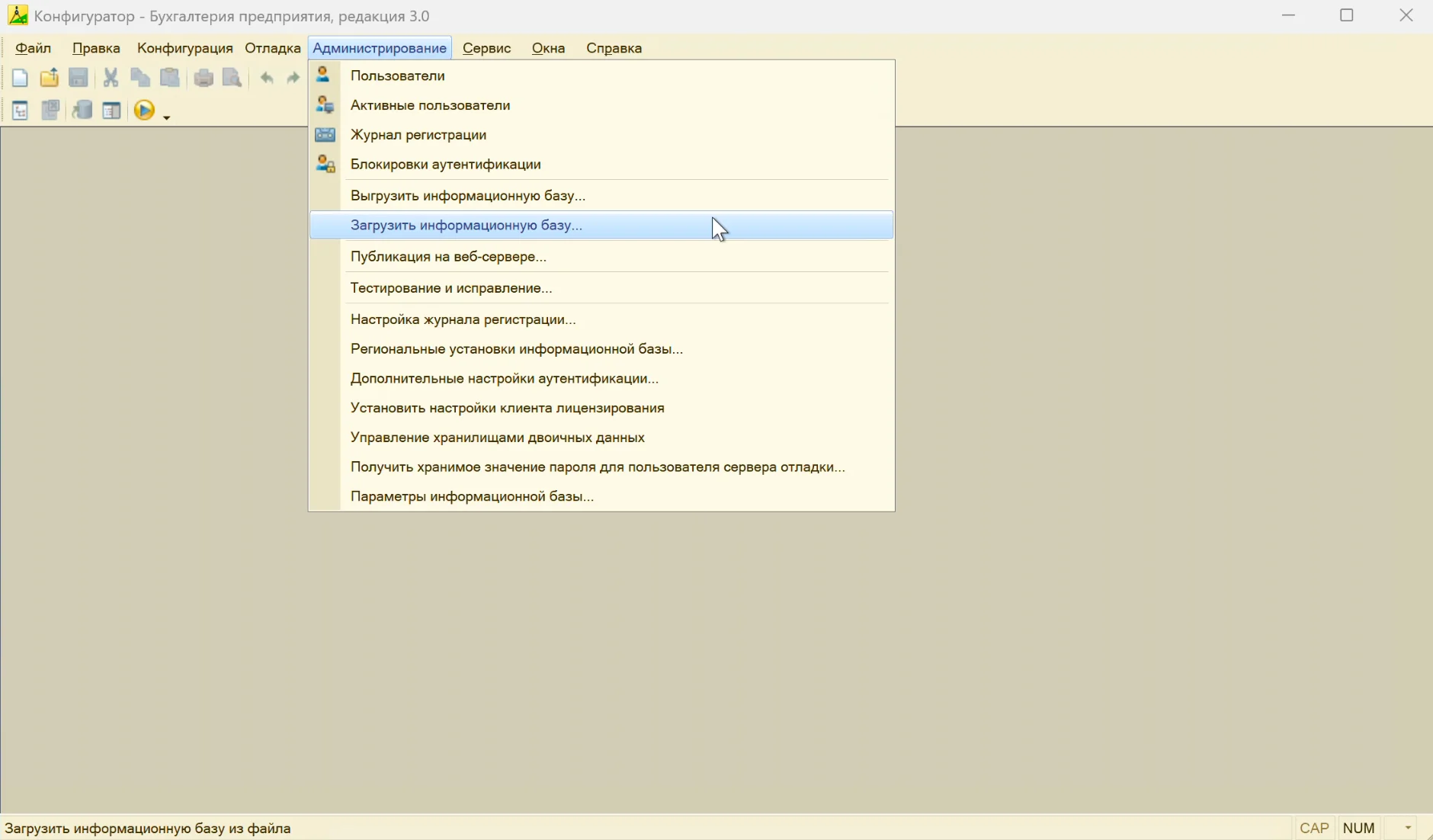Open configuration tree via toolbar icon
The height and width of the screenshot is (840, 1433).
click(x=20, y=111)
